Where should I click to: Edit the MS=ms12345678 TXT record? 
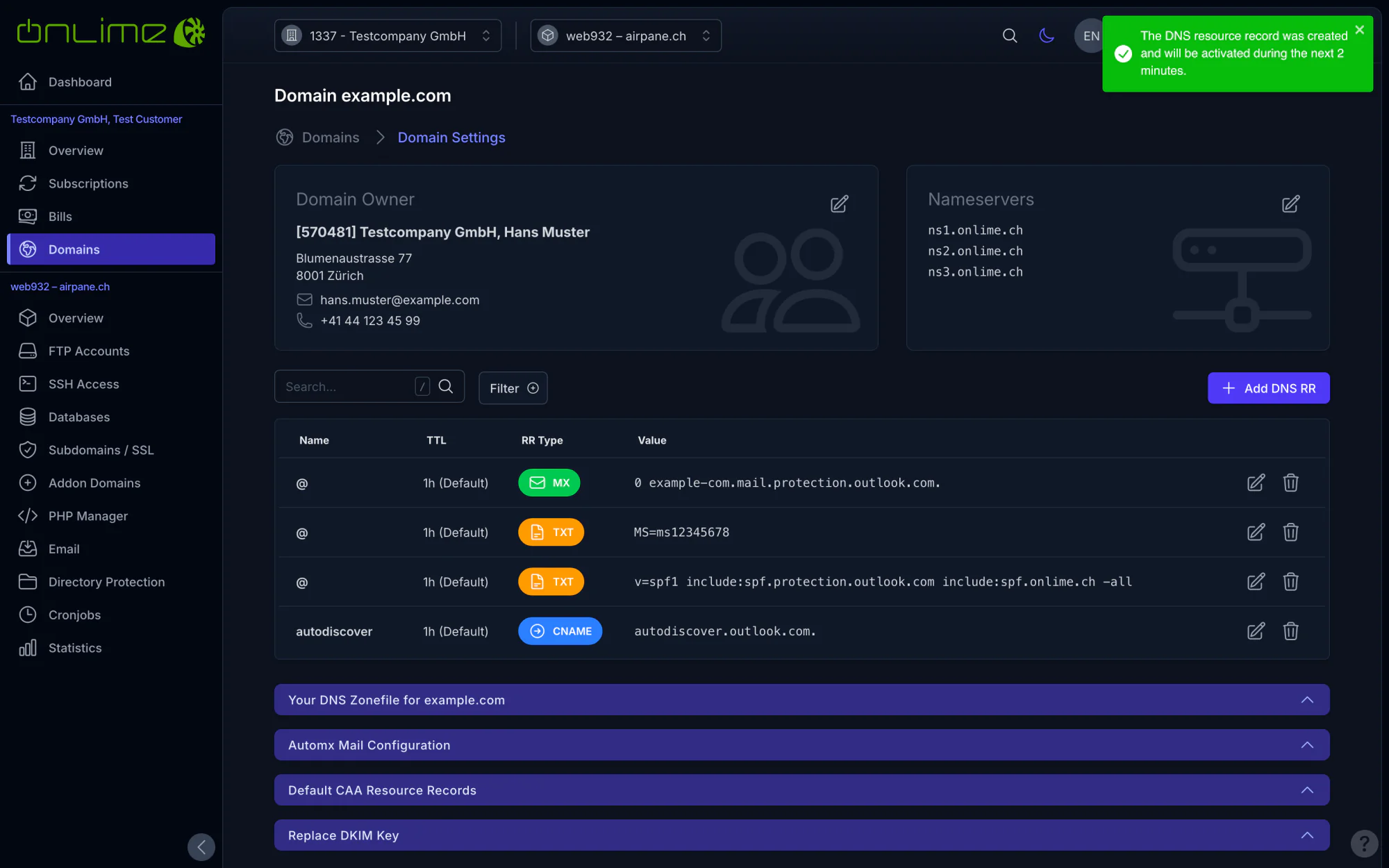click(1256, 533)
